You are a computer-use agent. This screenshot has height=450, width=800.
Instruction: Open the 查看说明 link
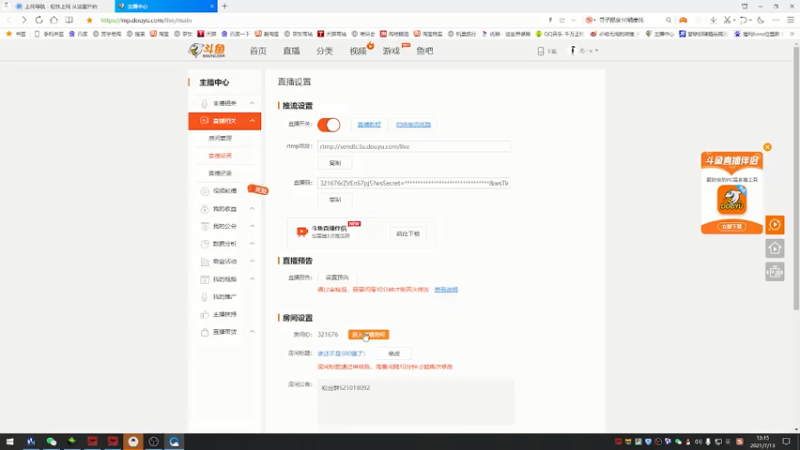[446, 290]
